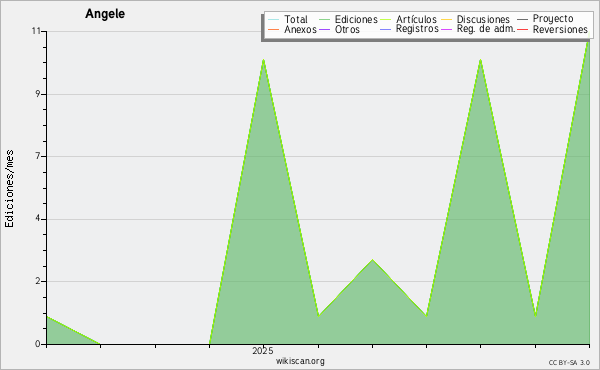
Task: Click the orange Anexos legend line swatch
Action: pyautogui.click(x=274, y=29)
